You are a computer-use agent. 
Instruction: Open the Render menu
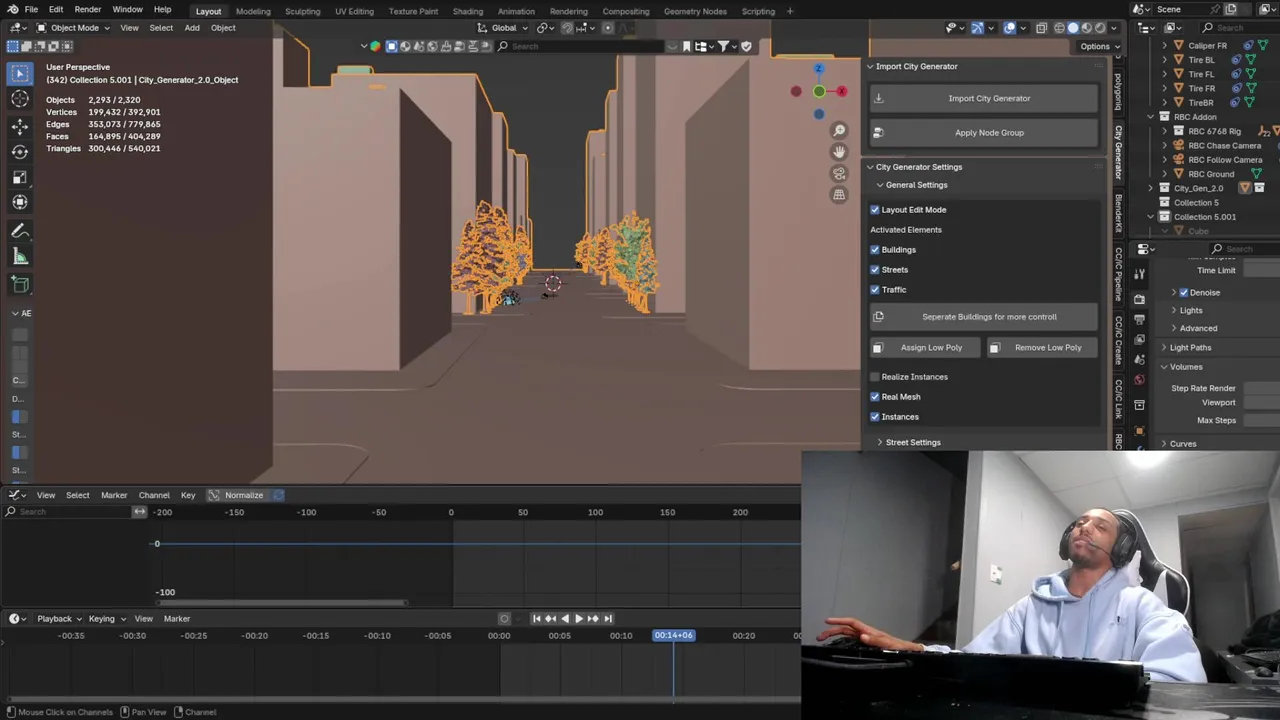click(x=88, y=9)
